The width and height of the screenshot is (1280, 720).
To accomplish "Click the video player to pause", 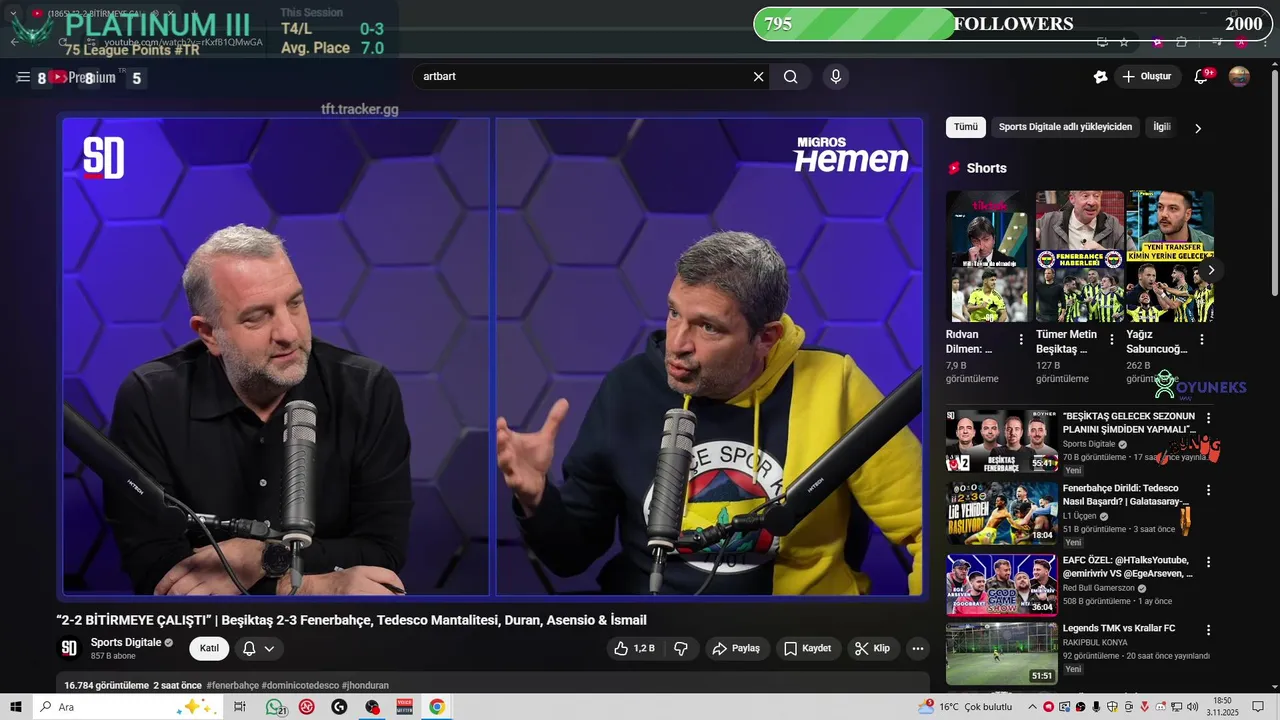I will 493,357.
